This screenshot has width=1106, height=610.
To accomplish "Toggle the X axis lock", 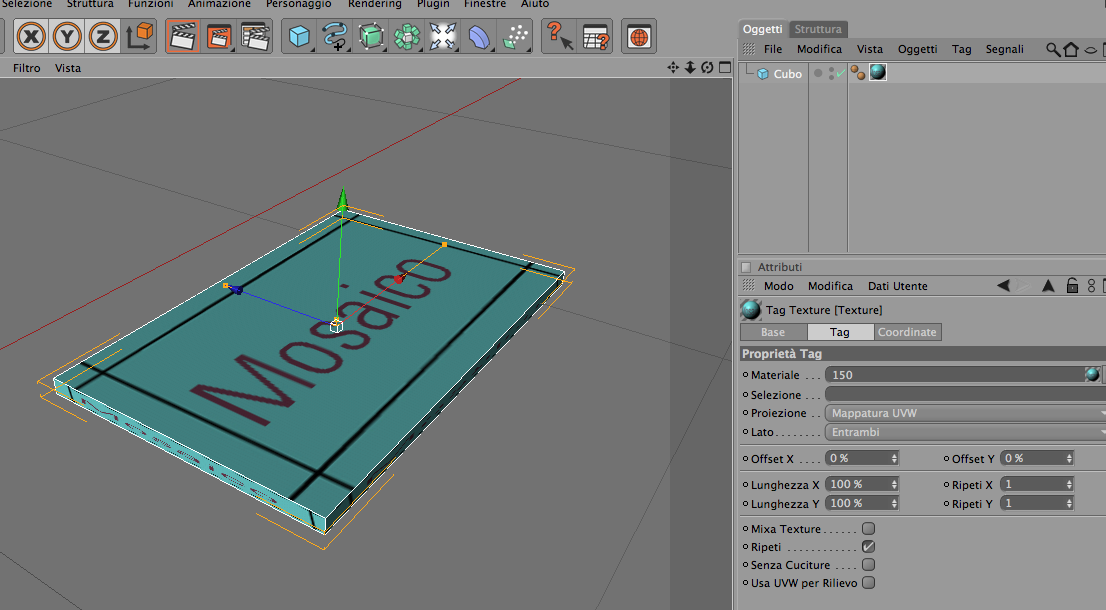I will pos(31,37).
